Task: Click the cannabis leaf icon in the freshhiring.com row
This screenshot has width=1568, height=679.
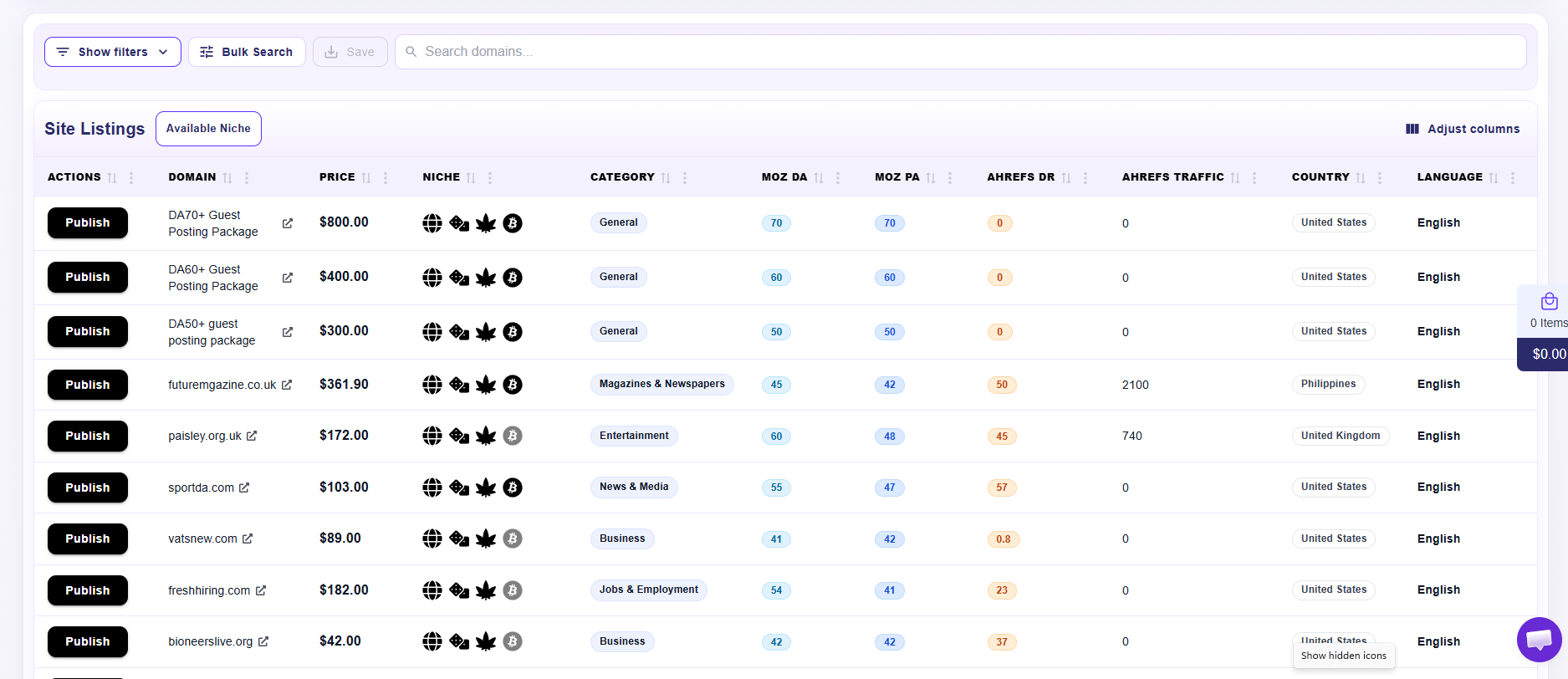Action: [486, 590]
